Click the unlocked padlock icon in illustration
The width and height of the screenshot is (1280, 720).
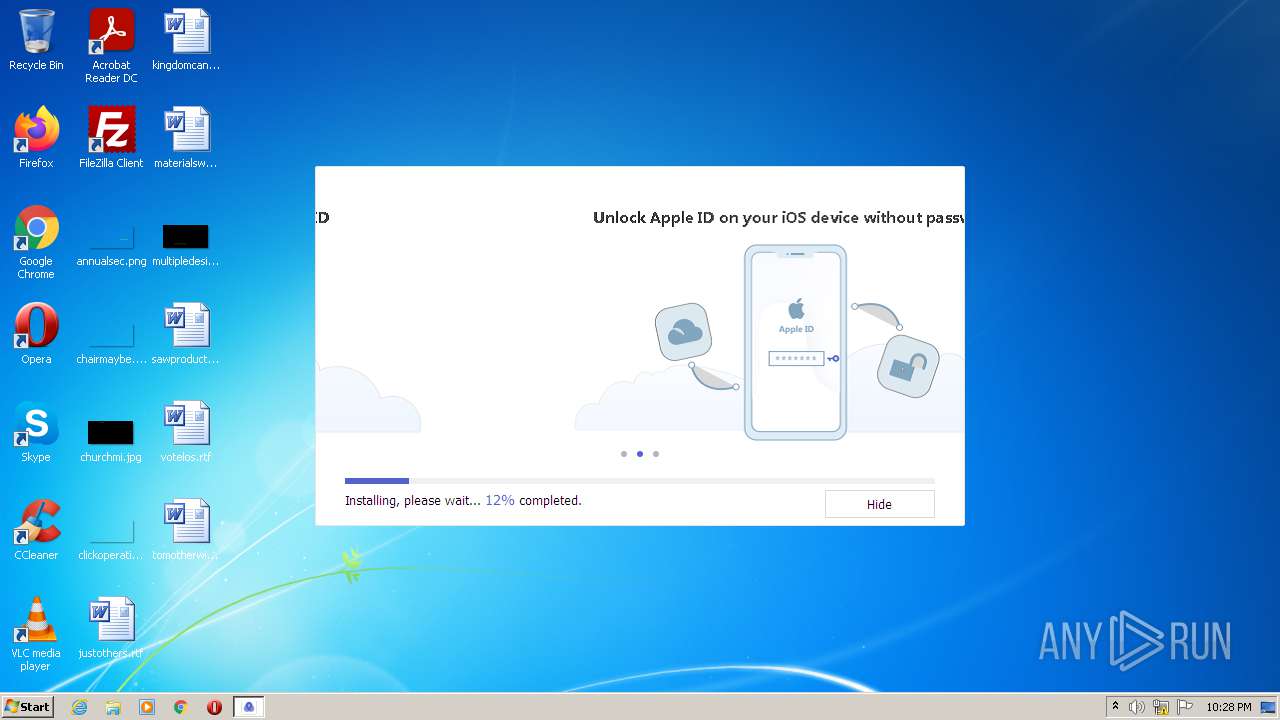[908, 366]
